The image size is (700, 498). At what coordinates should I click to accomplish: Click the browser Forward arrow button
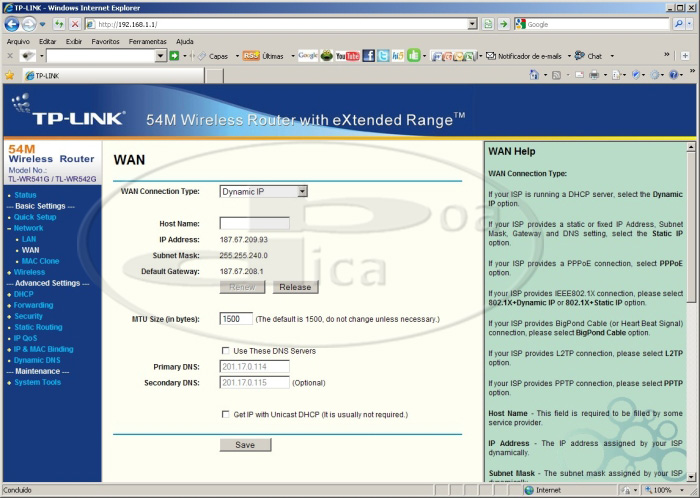pos(29,24)
